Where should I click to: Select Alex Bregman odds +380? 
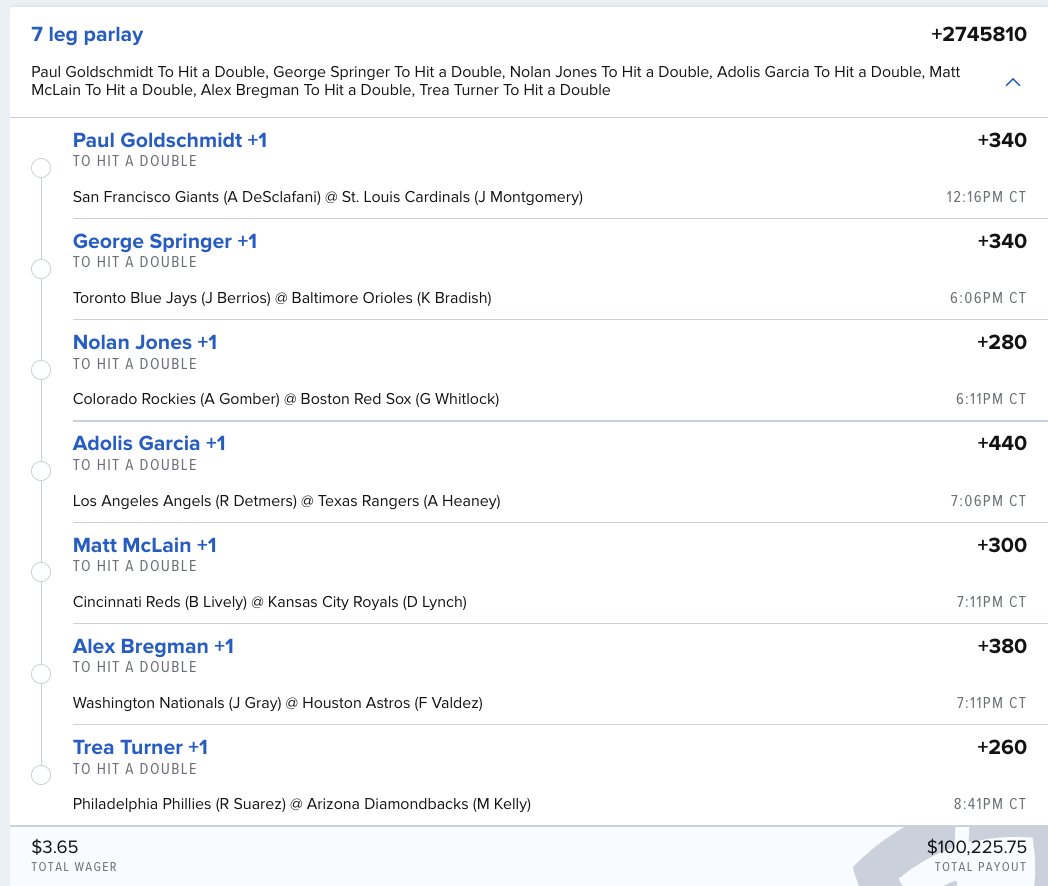[x=1001, y=646]
